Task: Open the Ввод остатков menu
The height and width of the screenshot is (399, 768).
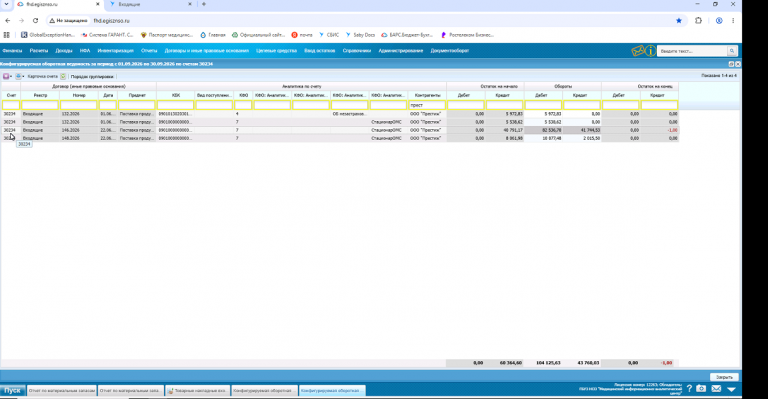Action: 319,51
